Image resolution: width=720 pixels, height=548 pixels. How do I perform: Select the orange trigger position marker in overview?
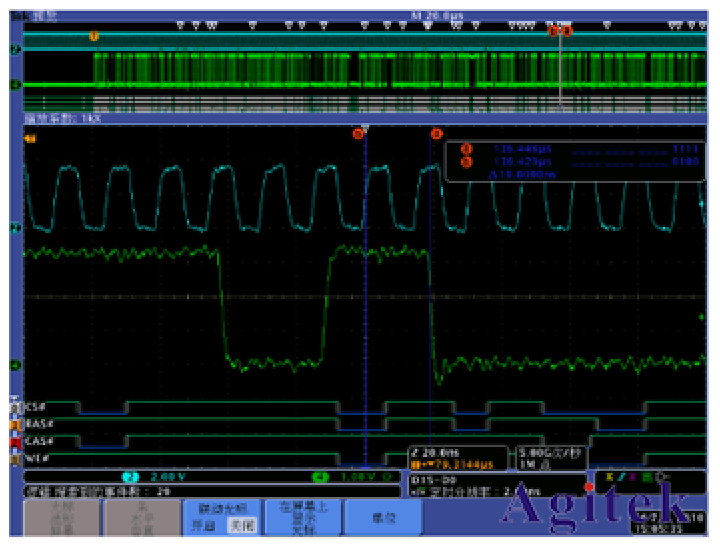94,36
